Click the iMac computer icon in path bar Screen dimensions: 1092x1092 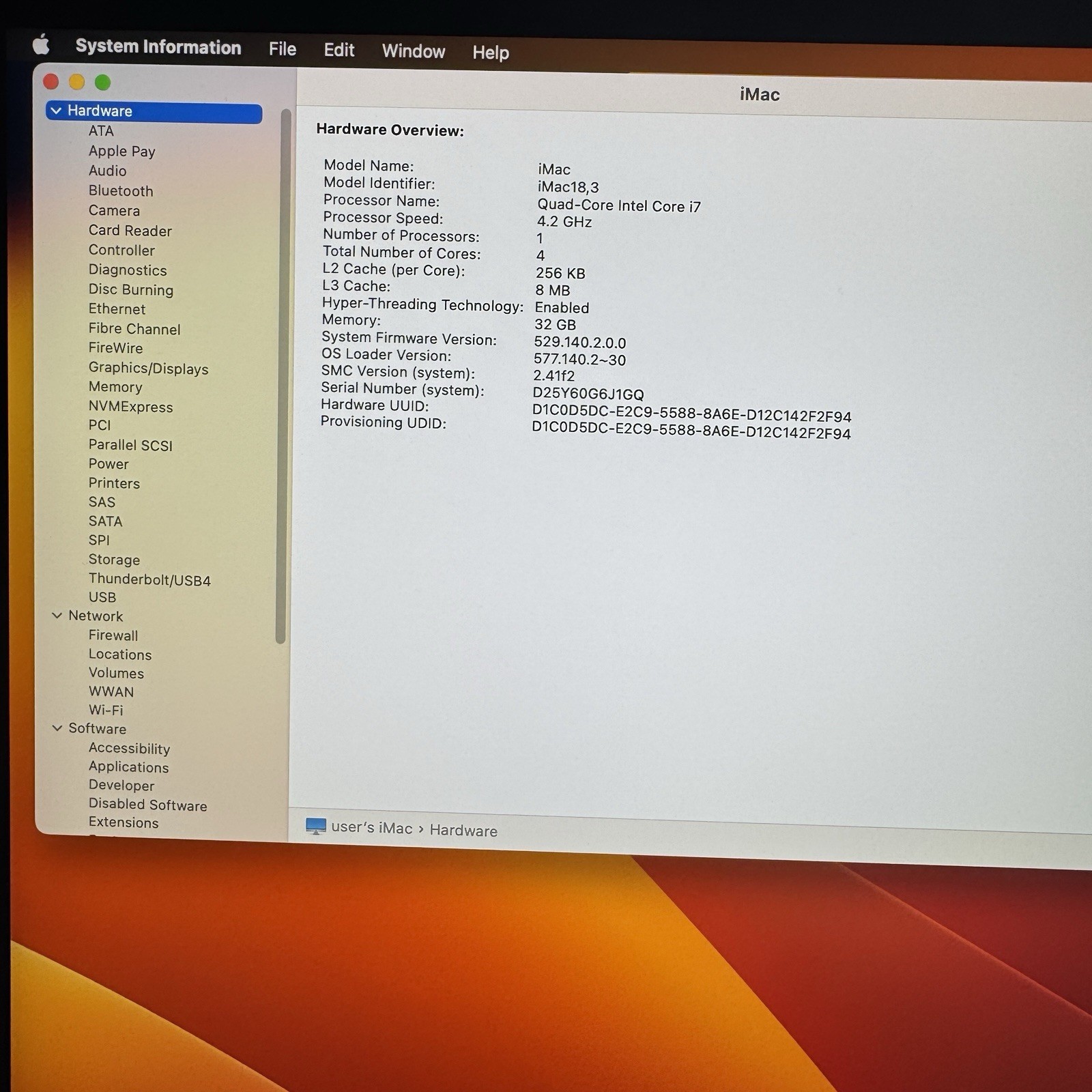[x=315, y=826]
